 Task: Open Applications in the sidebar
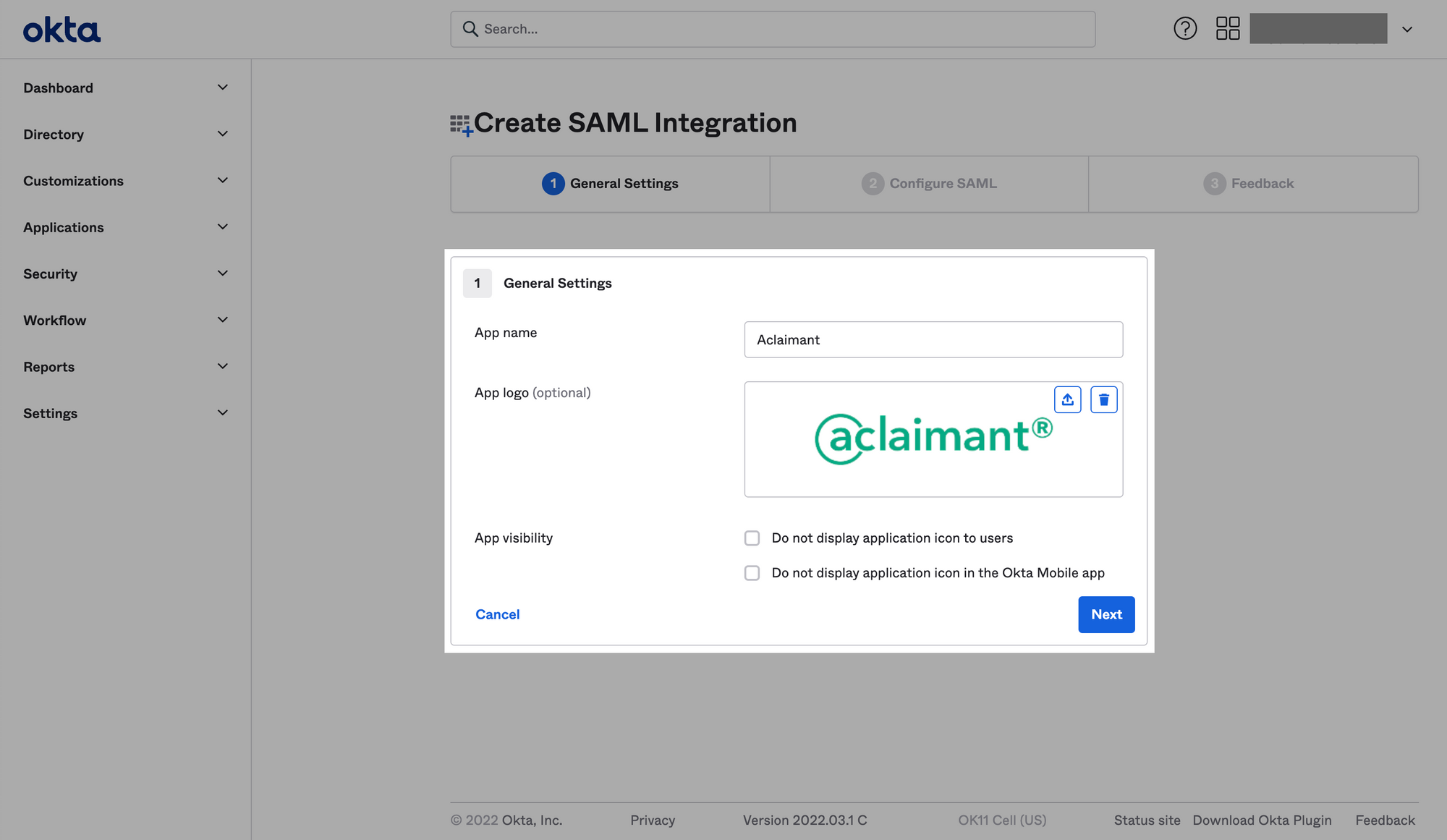(64, 228)
